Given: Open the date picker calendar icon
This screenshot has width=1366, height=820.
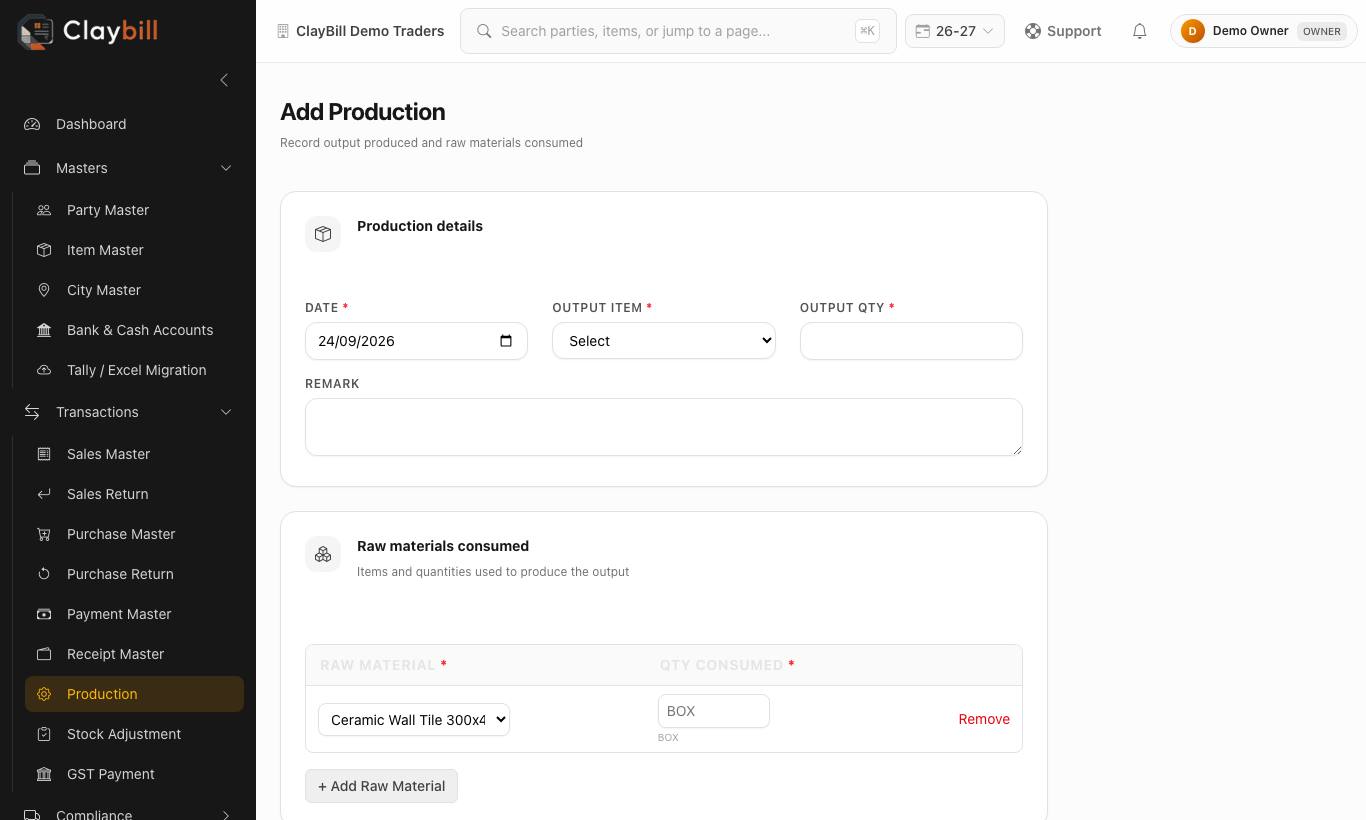Looking at the screenshot, I should (x=506, y=341).
